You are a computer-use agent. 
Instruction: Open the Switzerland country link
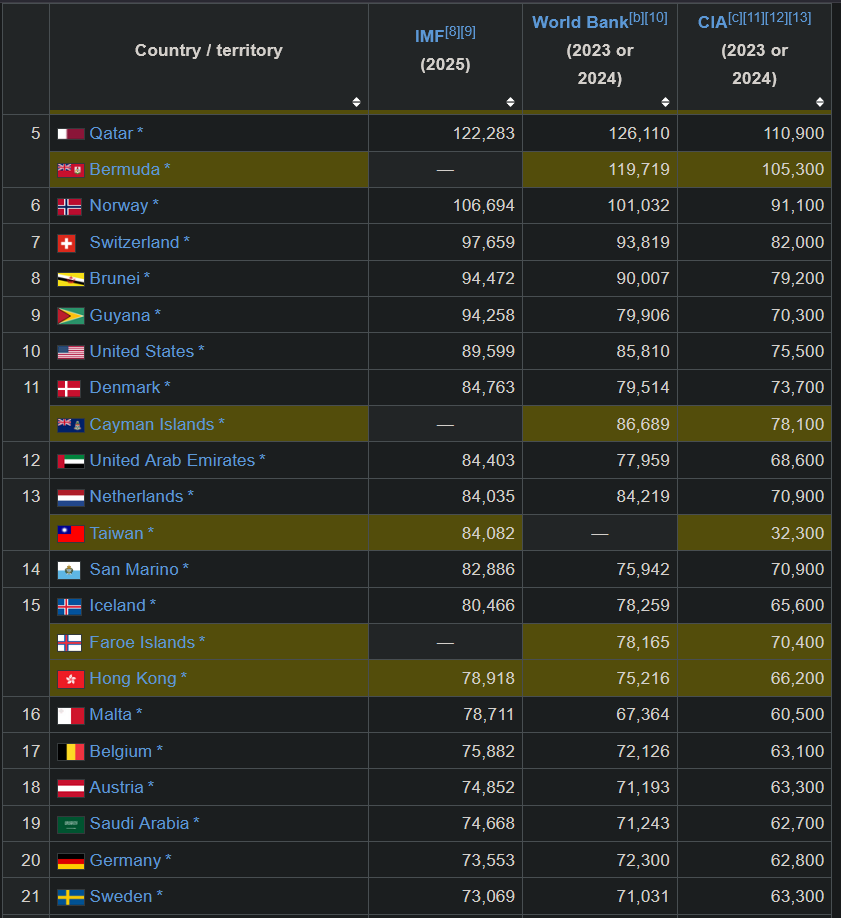pos(134,242)
